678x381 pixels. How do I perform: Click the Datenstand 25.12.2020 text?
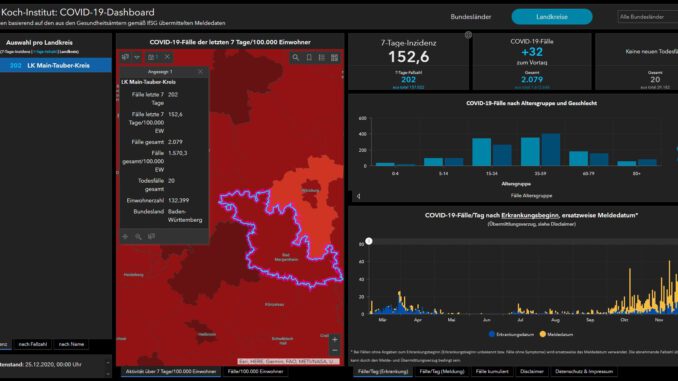[x=41, y=365]
